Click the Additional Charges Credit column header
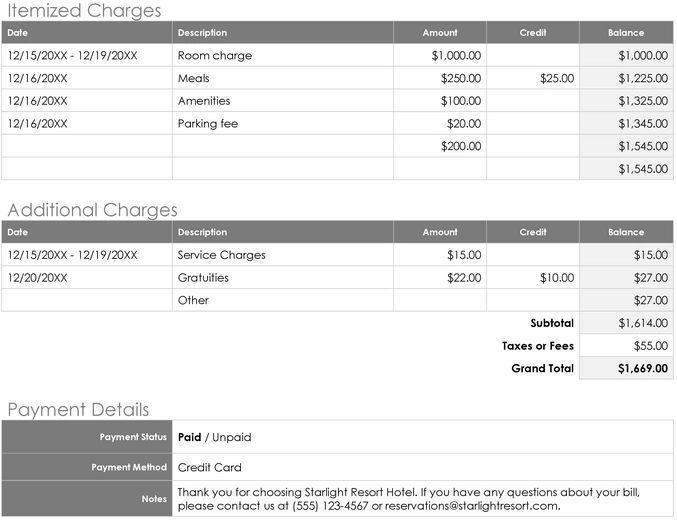 pos(533,232)
